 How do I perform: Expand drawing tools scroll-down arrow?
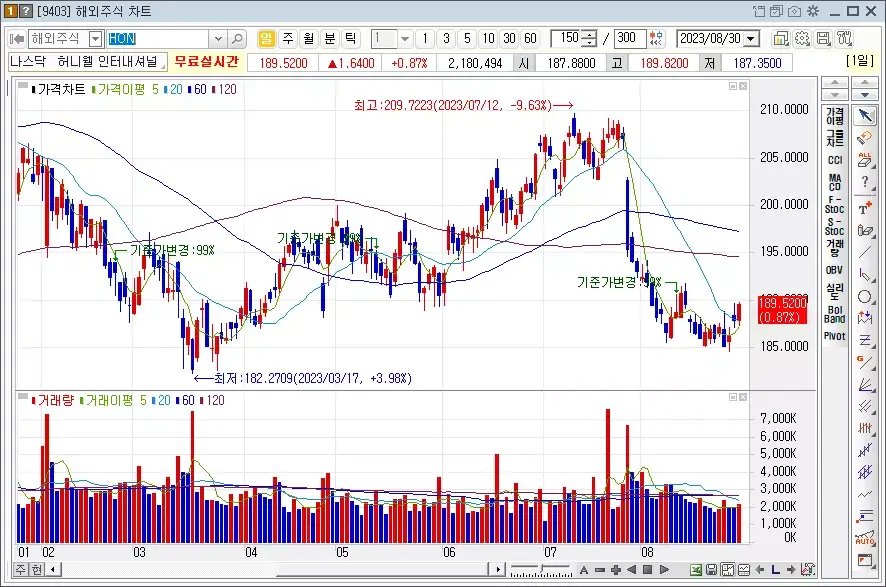pyautogui.click(x=865, y=95)
